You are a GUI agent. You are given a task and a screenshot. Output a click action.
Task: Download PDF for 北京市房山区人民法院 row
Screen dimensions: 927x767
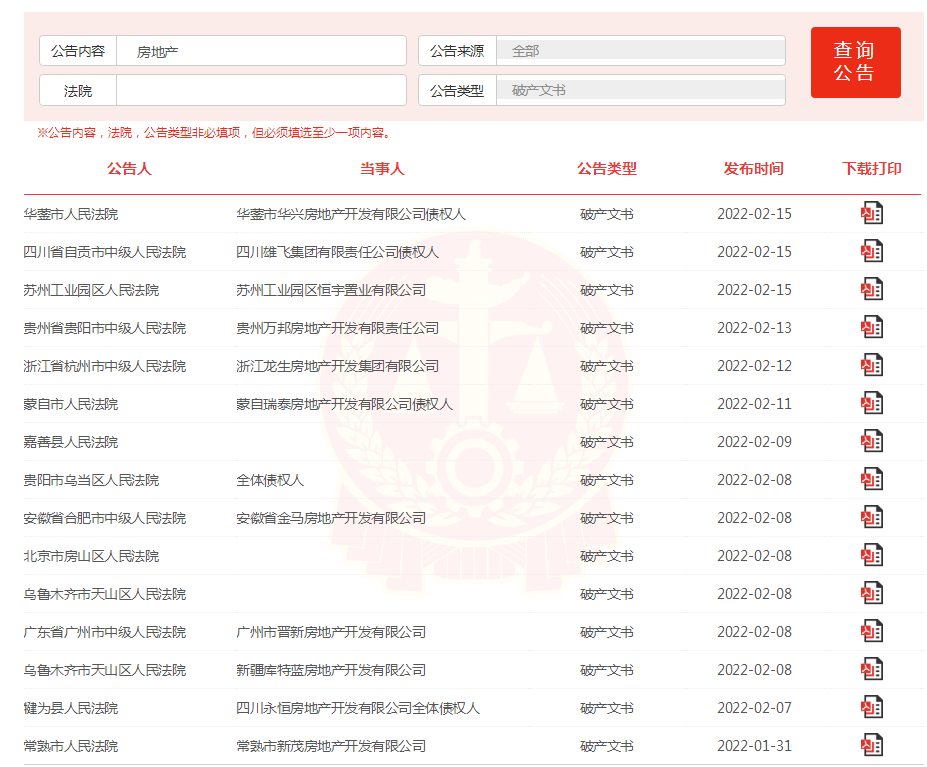871,555
